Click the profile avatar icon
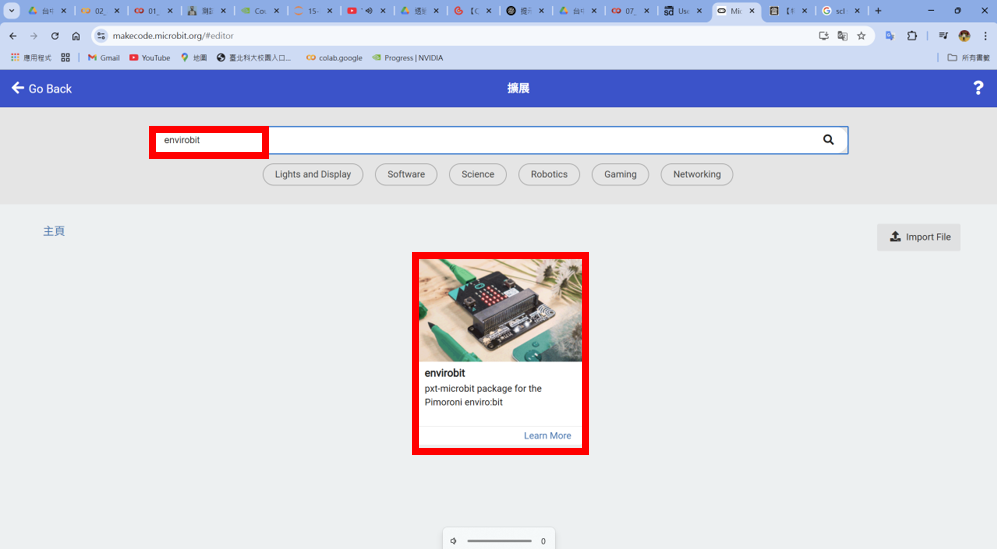Image resolution: width=997 pixels, height=549 pixels. click(965, 36)
